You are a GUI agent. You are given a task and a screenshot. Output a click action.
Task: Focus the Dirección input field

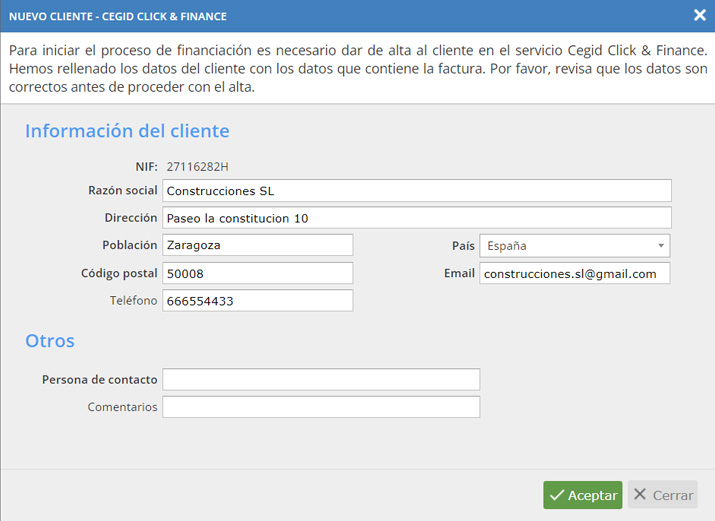(x=417, y=218)
